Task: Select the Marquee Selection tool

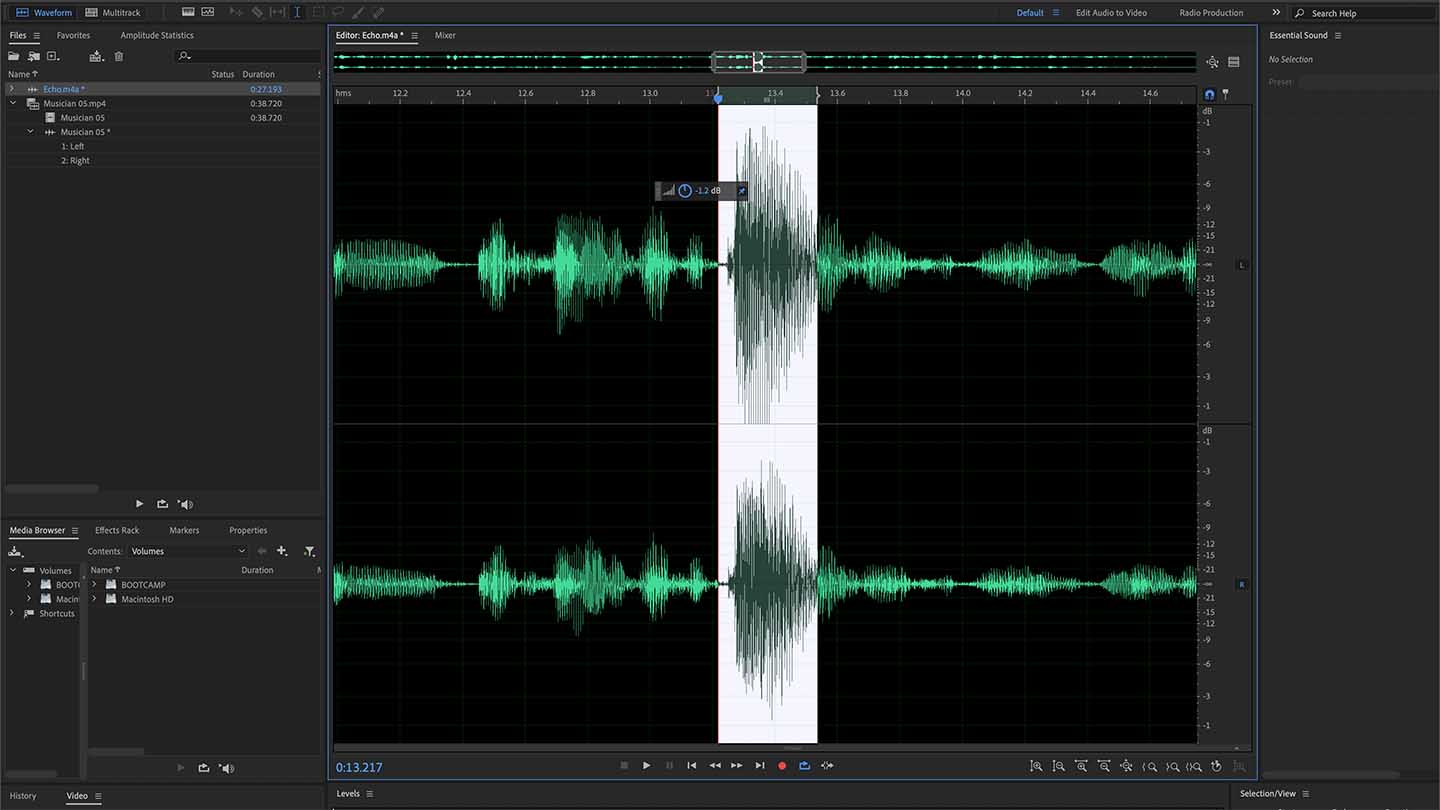Action: point(318,13)
